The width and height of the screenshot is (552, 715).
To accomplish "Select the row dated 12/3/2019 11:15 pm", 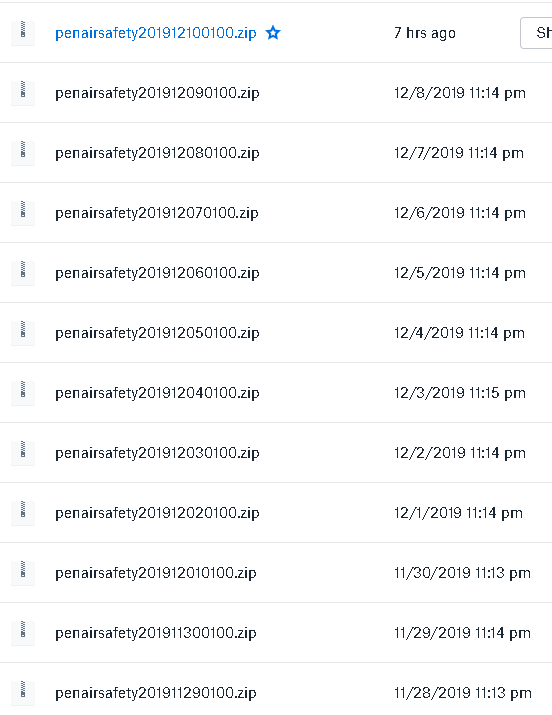I will [x=276, y=393].
